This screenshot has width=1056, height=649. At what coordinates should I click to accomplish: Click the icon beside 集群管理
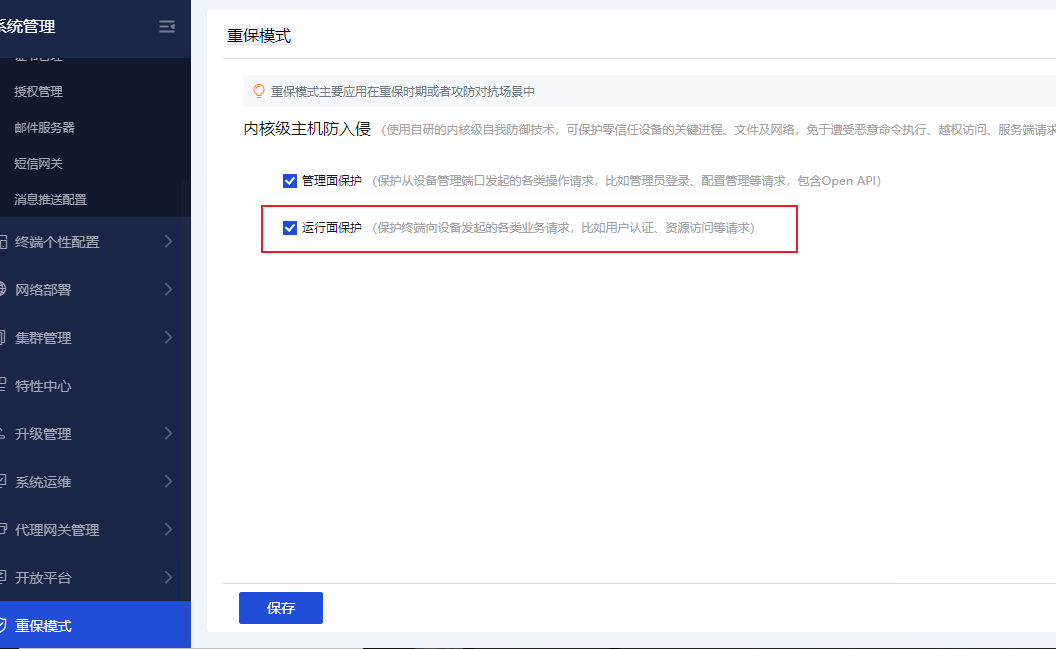(3, 338)
